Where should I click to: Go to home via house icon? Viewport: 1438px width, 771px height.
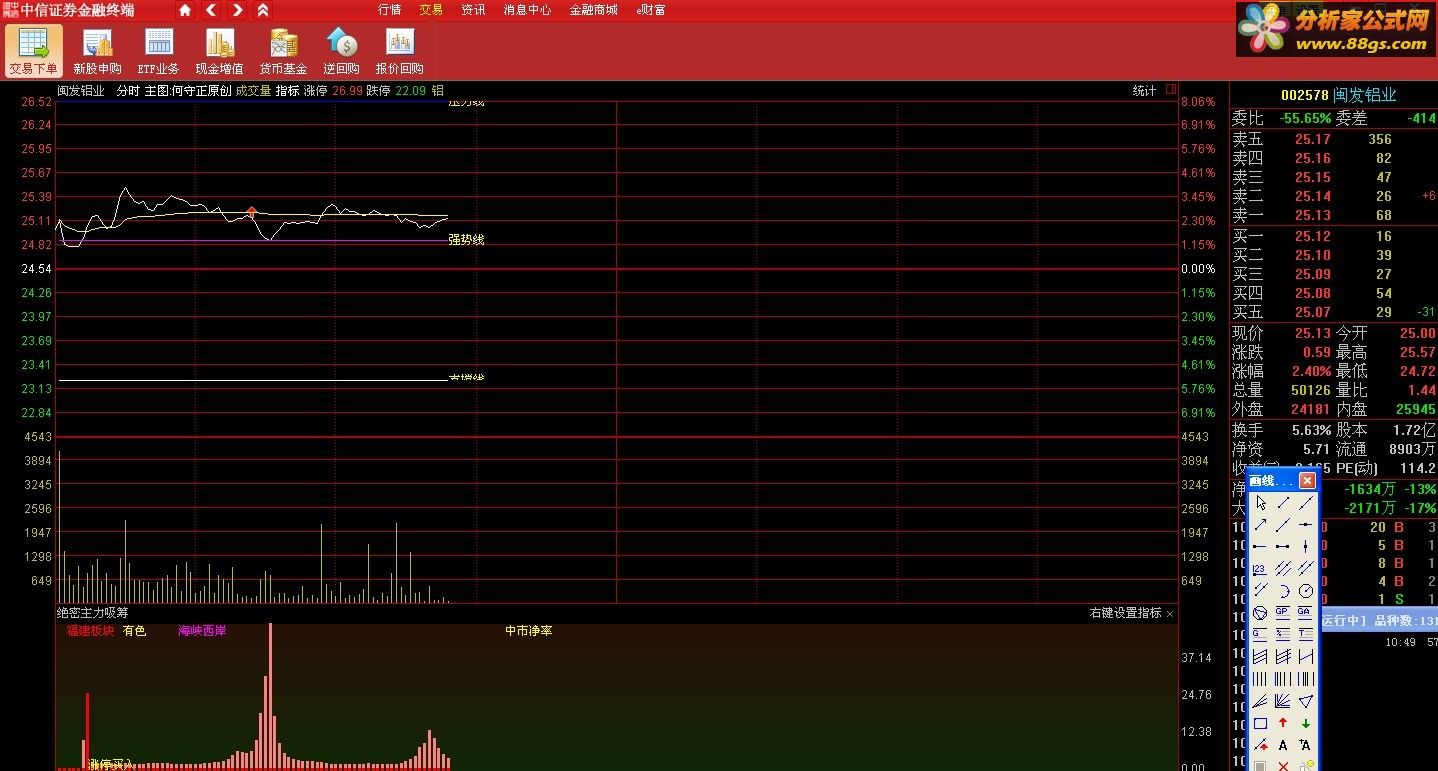(185, 10)
